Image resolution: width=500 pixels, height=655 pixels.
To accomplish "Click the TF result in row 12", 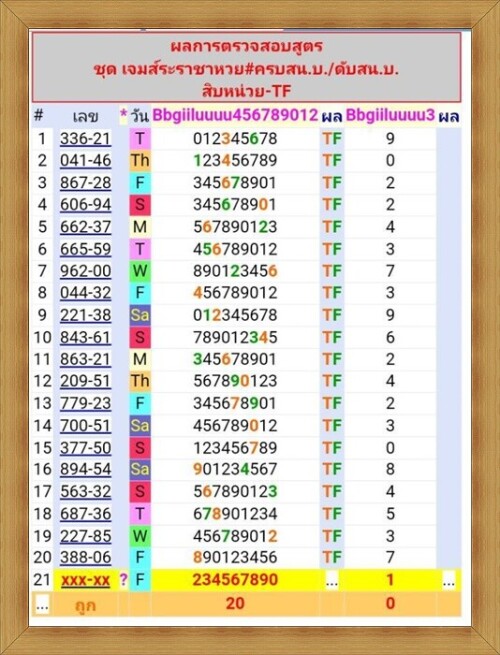I will click(332, 381).
